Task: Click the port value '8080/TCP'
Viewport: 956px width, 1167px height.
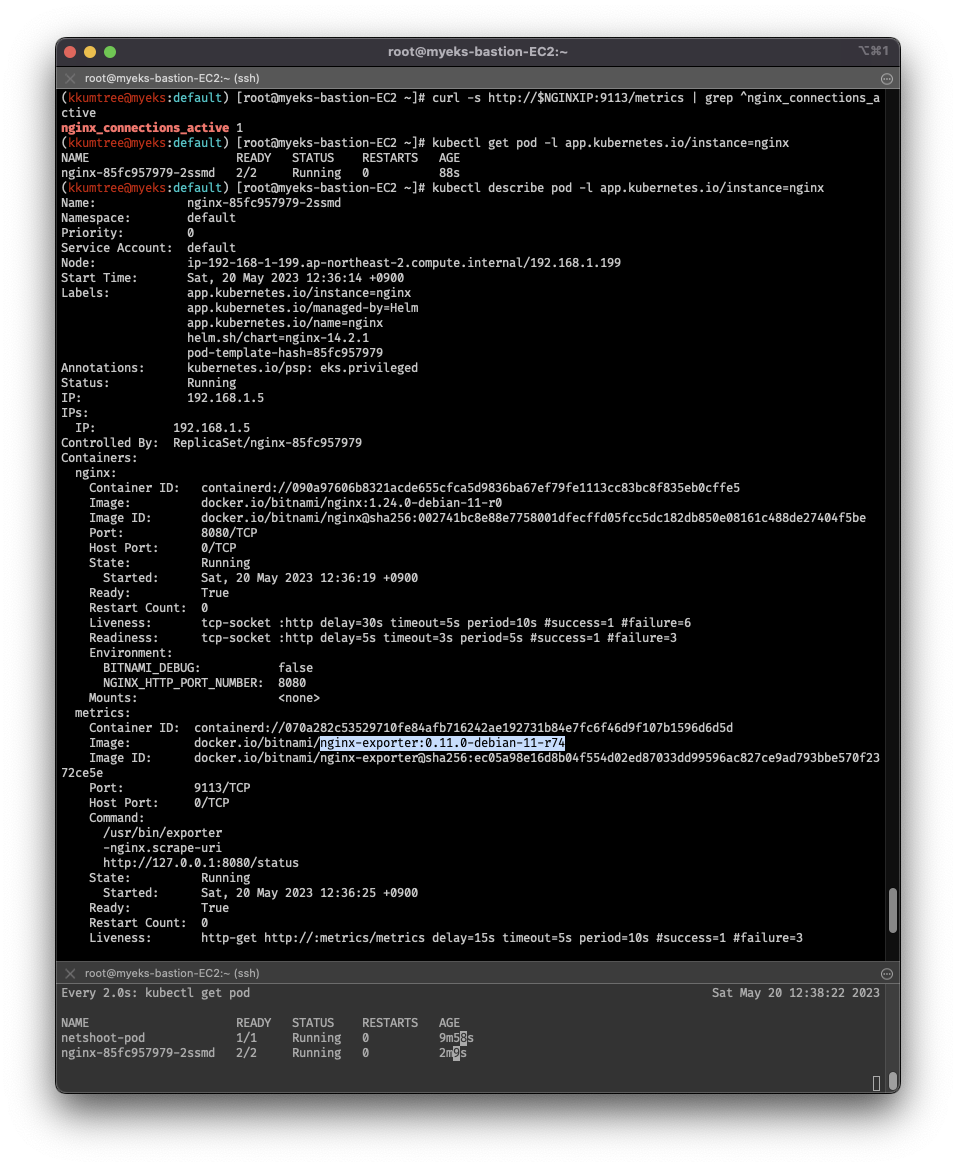Action: click(229, 533)
